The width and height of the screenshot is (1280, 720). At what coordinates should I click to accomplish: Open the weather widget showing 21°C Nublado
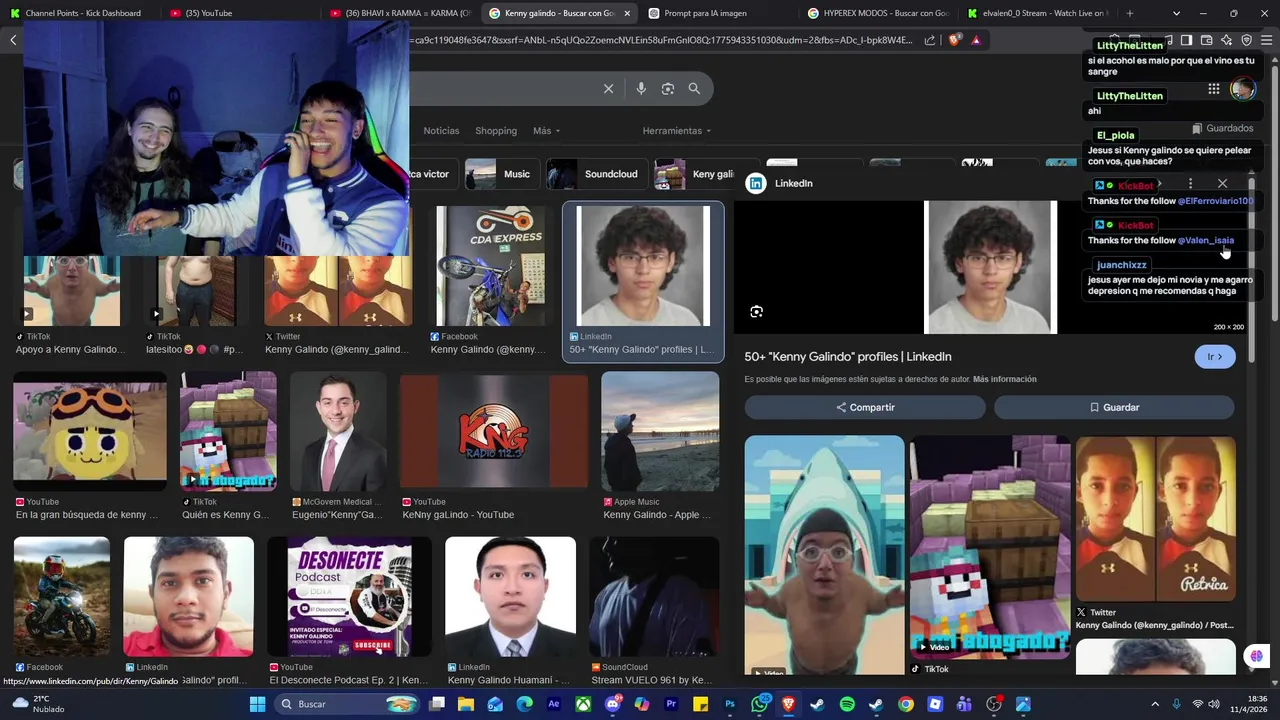click(37, 704)
